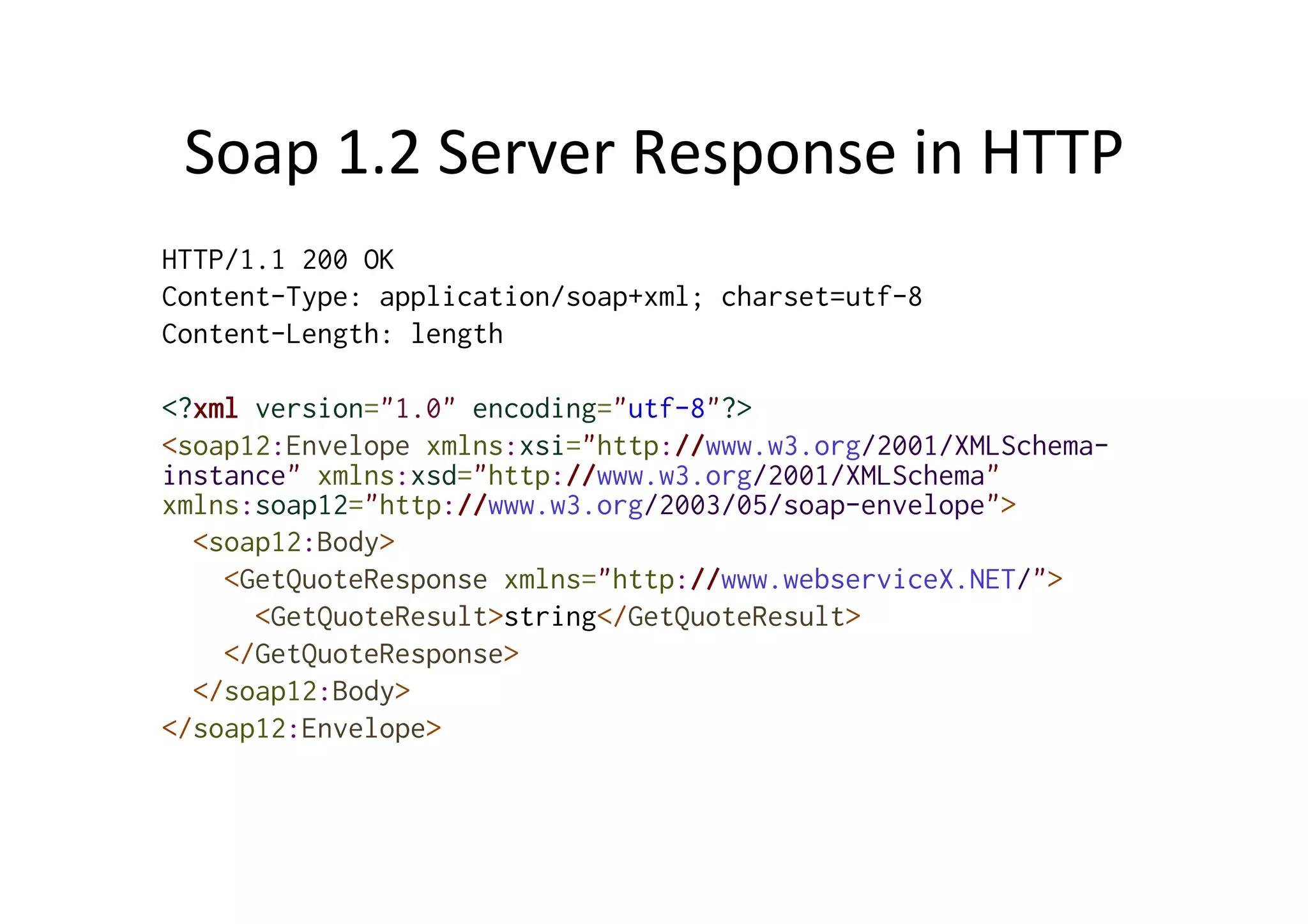Click the black 'string' value in GetQuoteResult
Image resolution: width=1308 pixels, height=924 pixels.
coord(550,617)
